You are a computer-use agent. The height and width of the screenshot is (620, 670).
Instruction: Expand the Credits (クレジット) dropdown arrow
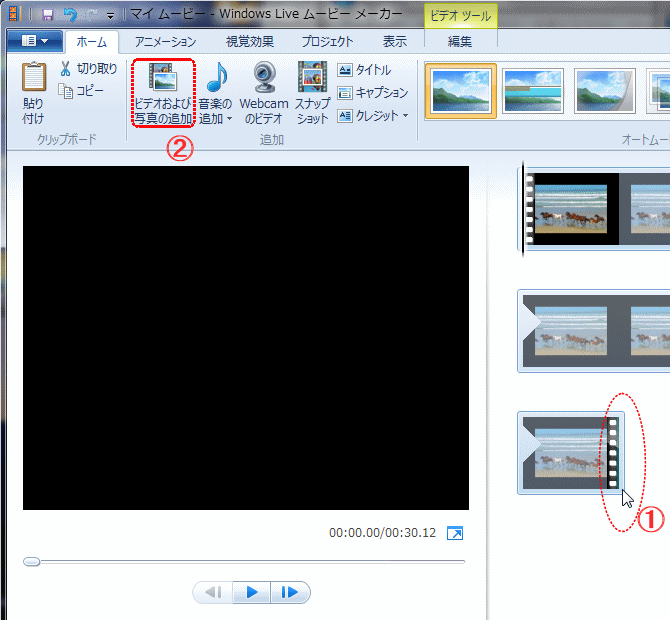click(406, 116)
